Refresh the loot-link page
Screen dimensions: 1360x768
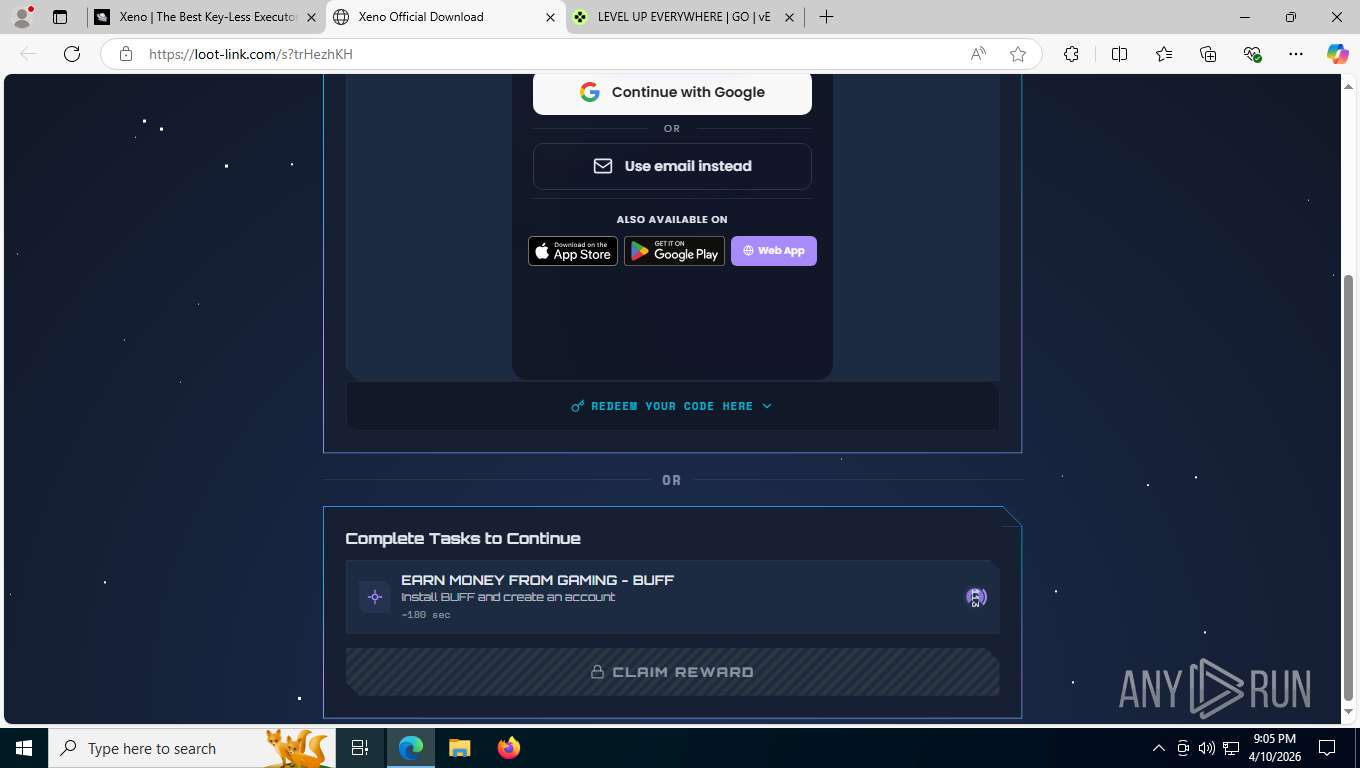point(72,54)
